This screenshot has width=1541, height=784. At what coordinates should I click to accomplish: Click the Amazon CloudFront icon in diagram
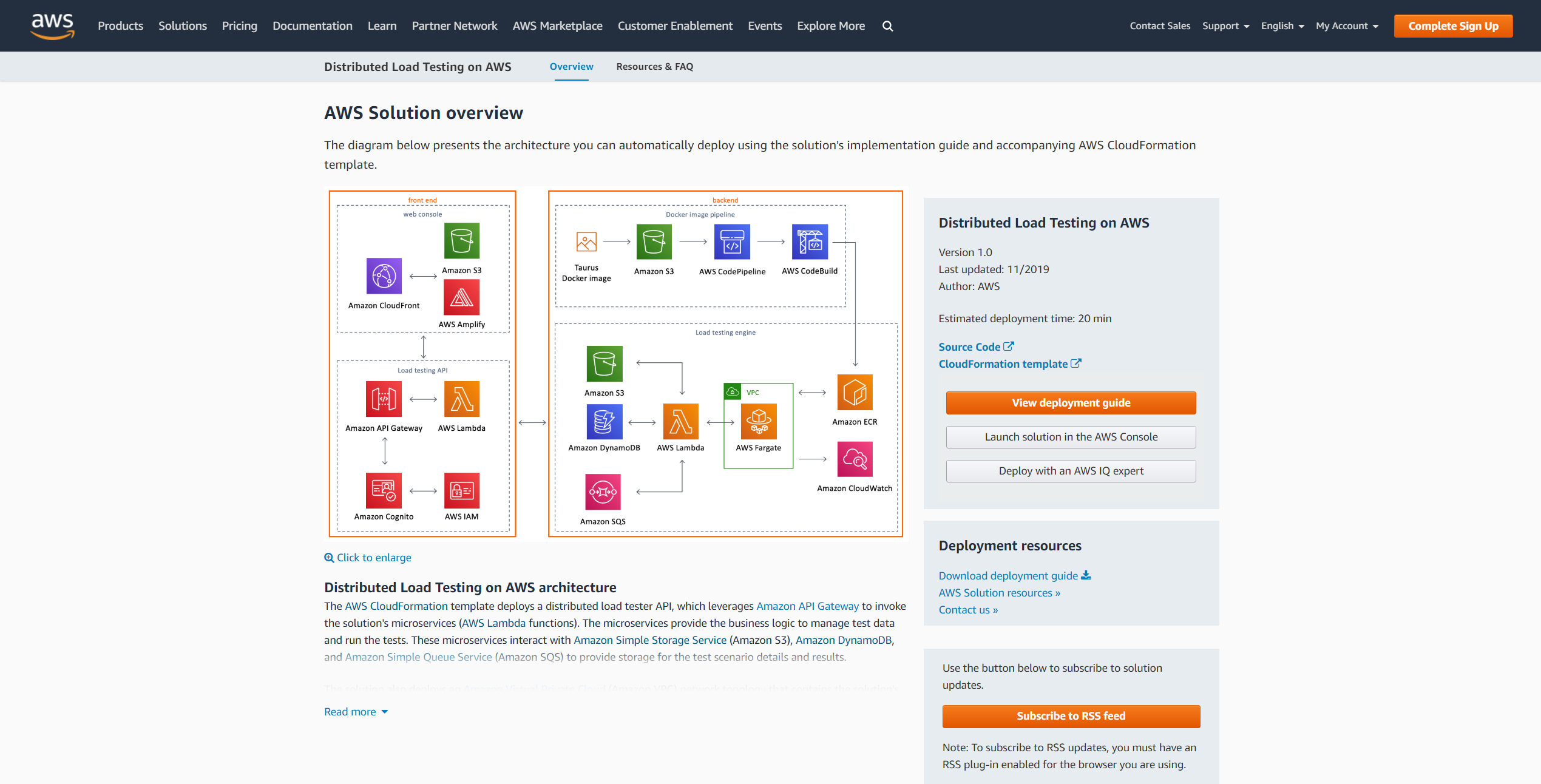click(x=384, y=276)
